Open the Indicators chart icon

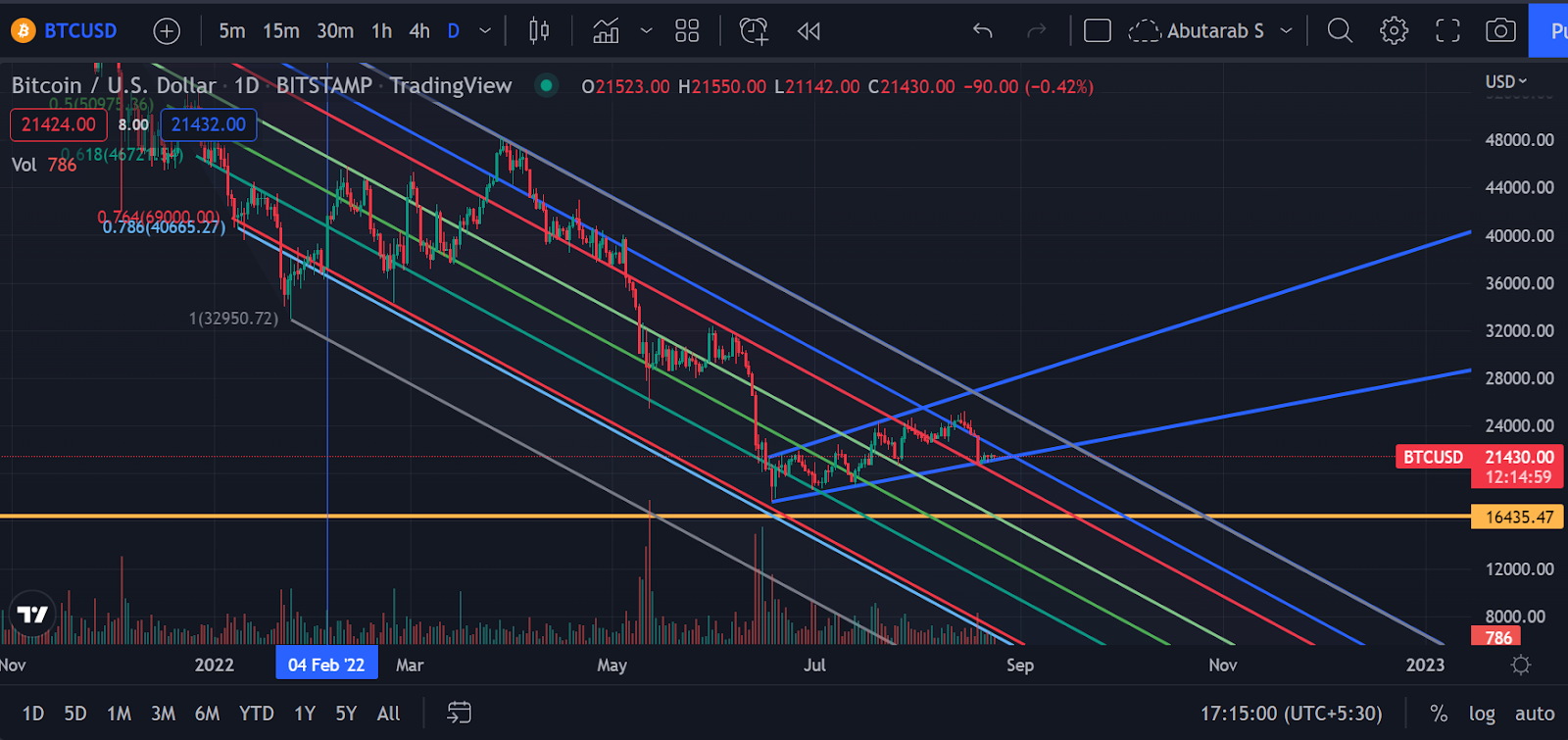[607, 31]
